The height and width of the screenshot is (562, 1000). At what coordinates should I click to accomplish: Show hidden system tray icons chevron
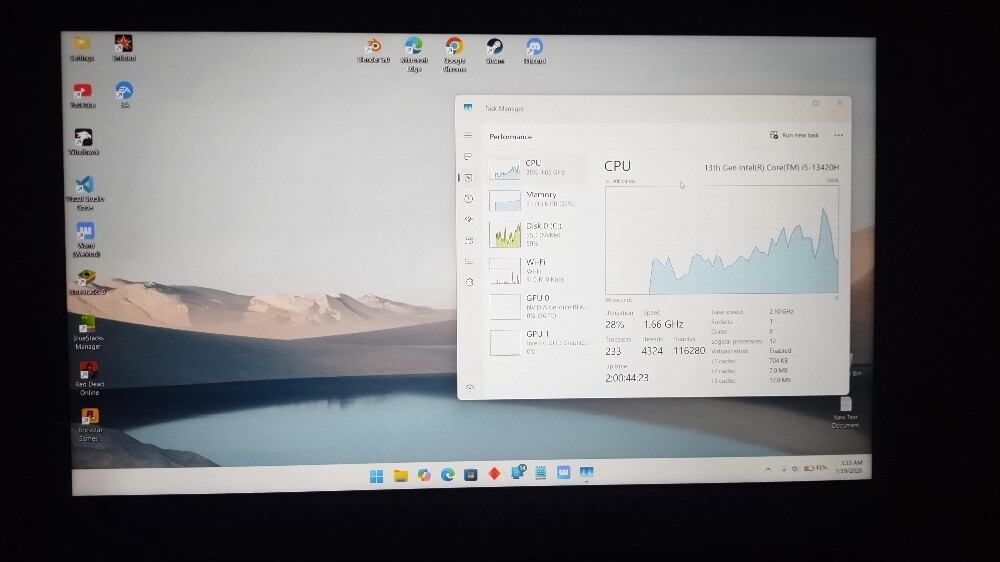click(768, 469)
